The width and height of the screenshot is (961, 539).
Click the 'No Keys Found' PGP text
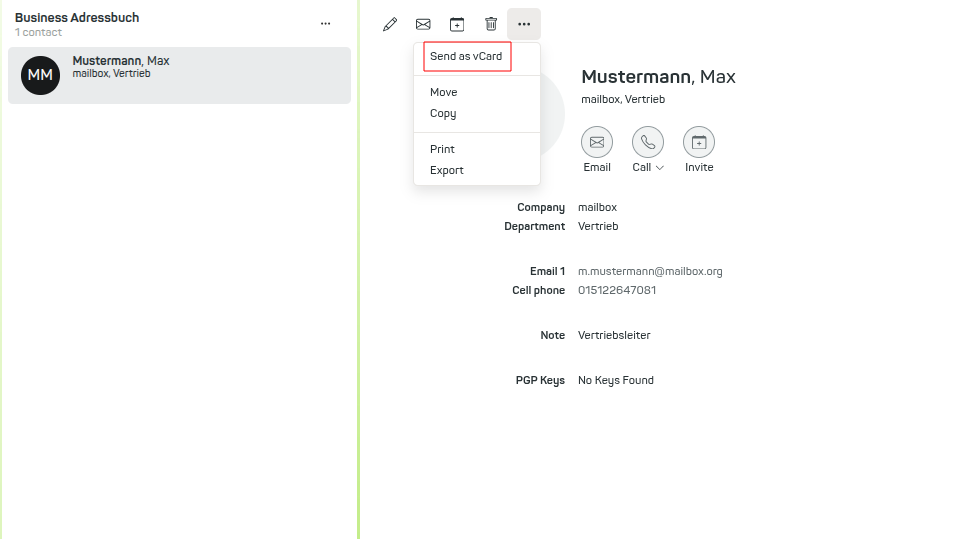[x=616, y=380]
